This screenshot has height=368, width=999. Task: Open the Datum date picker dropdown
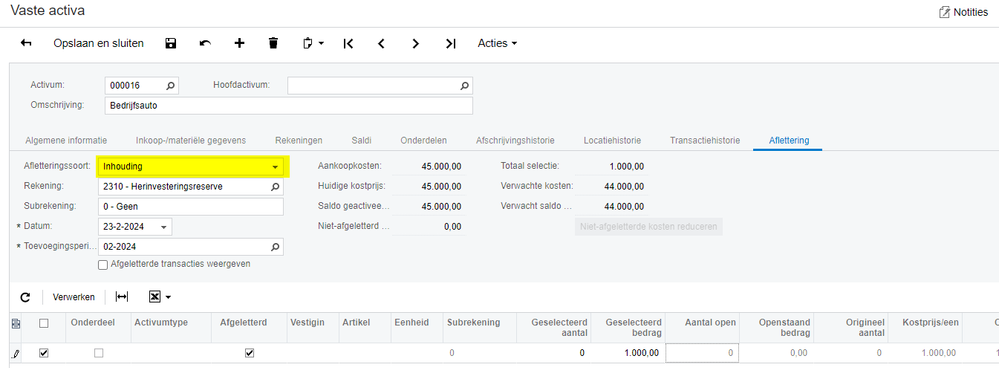164,227
